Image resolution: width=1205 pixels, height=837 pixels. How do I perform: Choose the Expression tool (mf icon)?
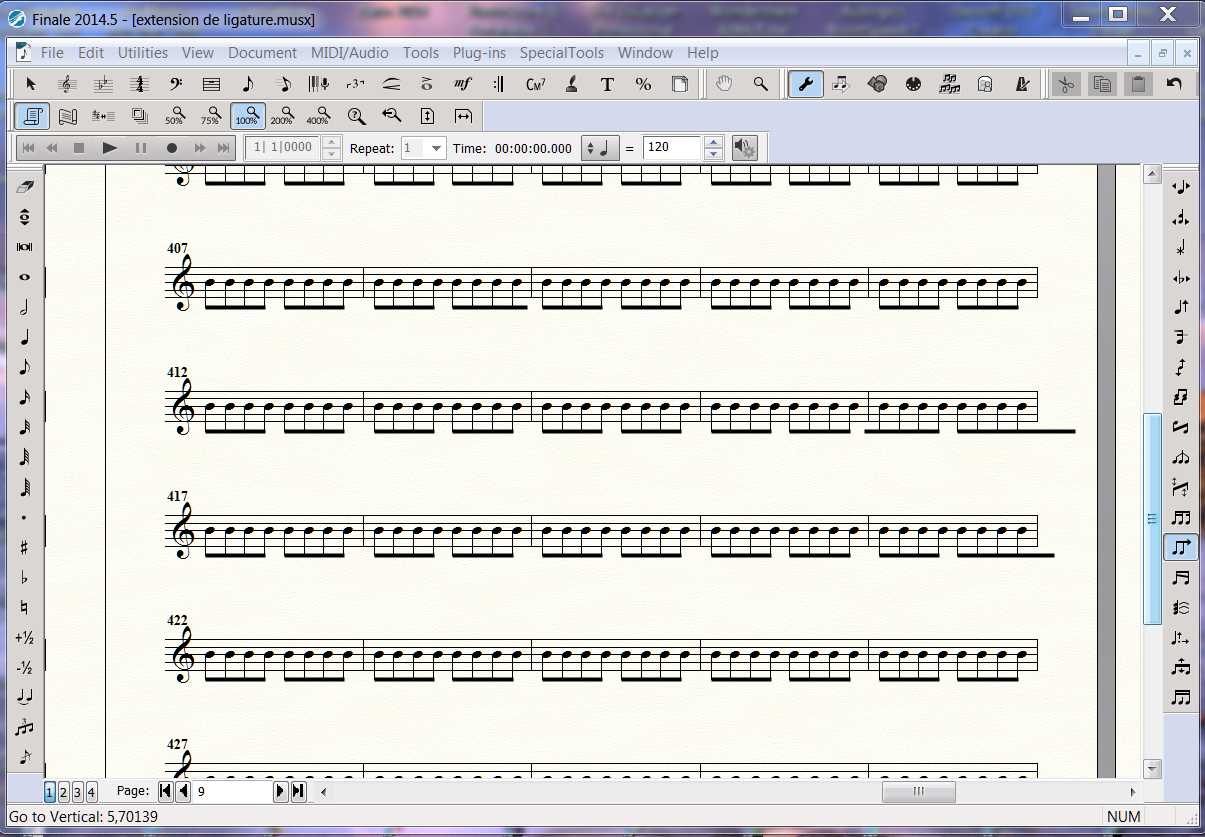(462, 85)
